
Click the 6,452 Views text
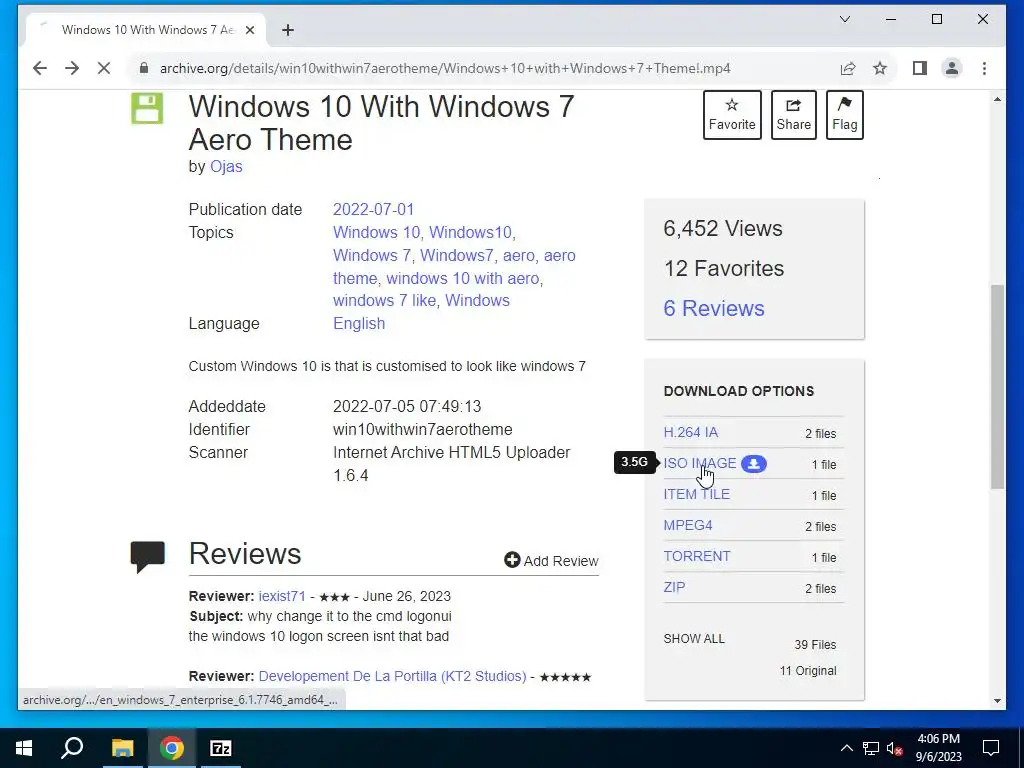click(723, 229)
